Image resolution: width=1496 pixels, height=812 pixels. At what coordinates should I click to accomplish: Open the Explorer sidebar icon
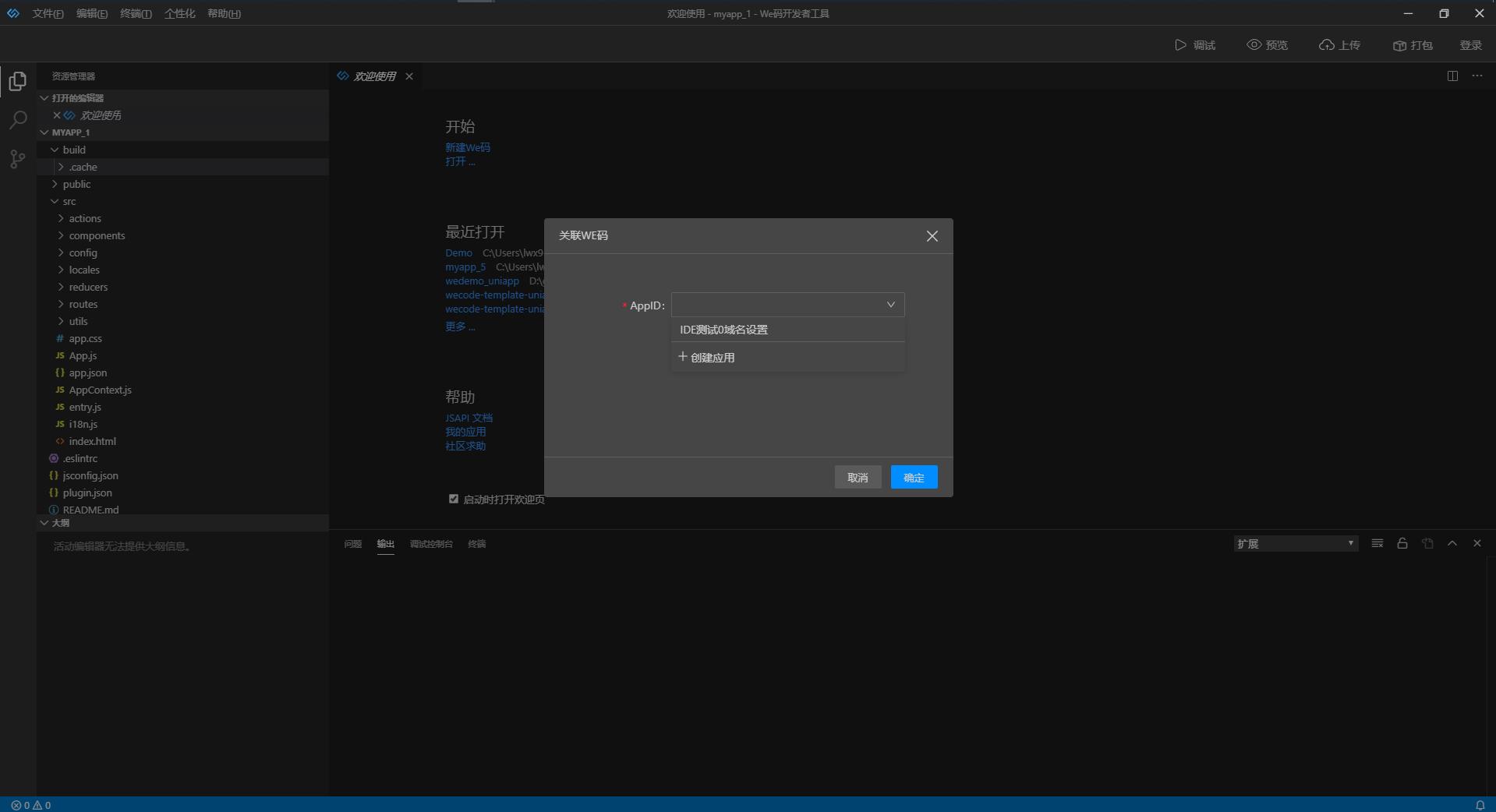coord(17,81)
